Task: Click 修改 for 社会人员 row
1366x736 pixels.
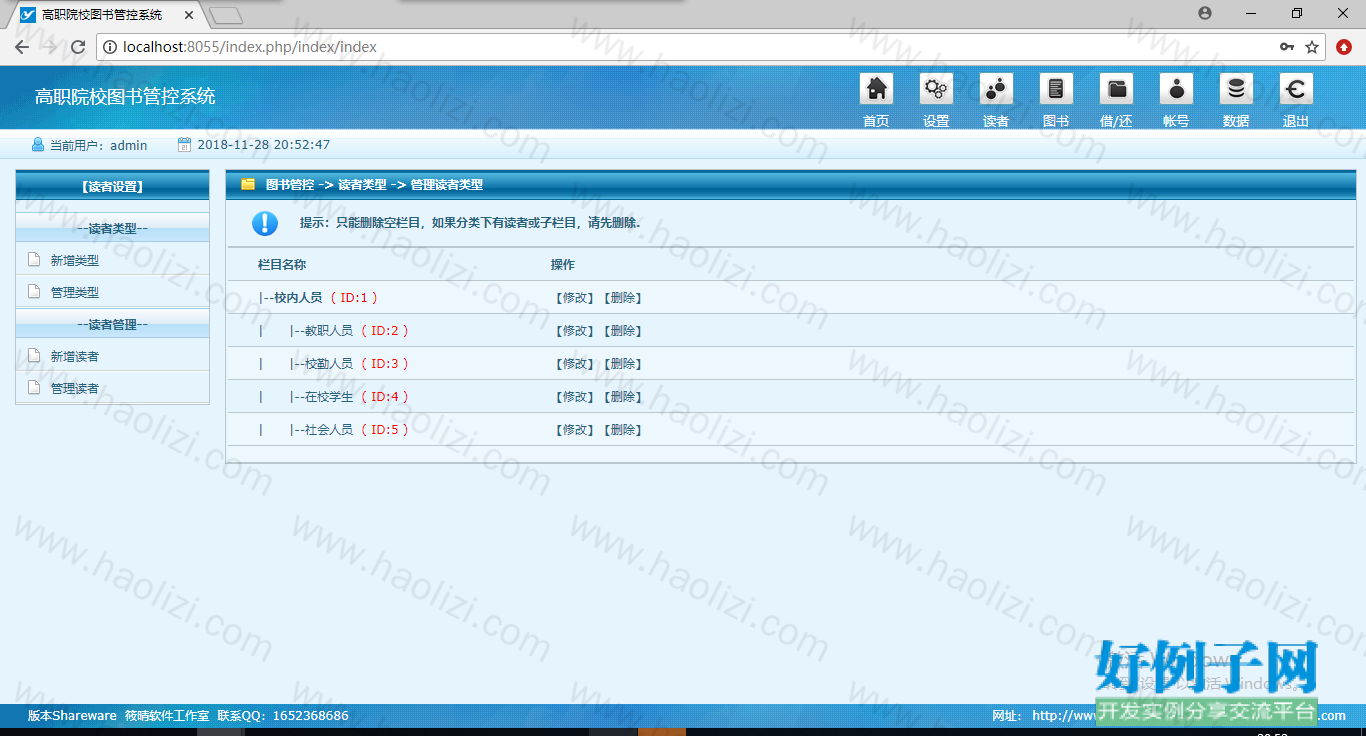Action: [574, 430]
